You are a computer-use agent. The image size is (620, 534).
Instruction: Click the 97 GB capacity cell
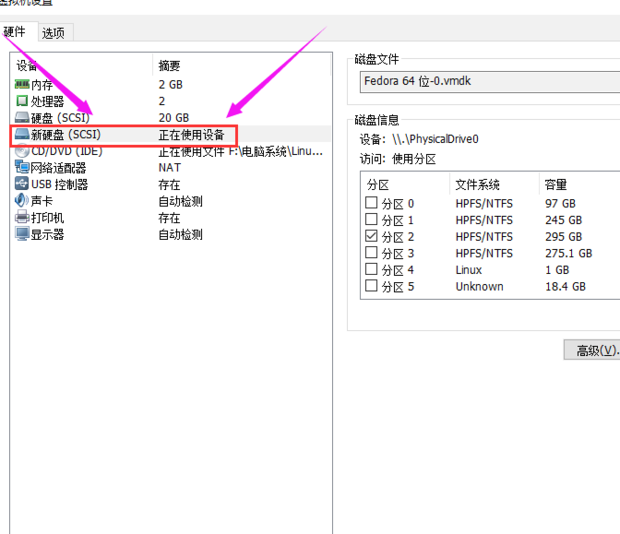[560, 204]
